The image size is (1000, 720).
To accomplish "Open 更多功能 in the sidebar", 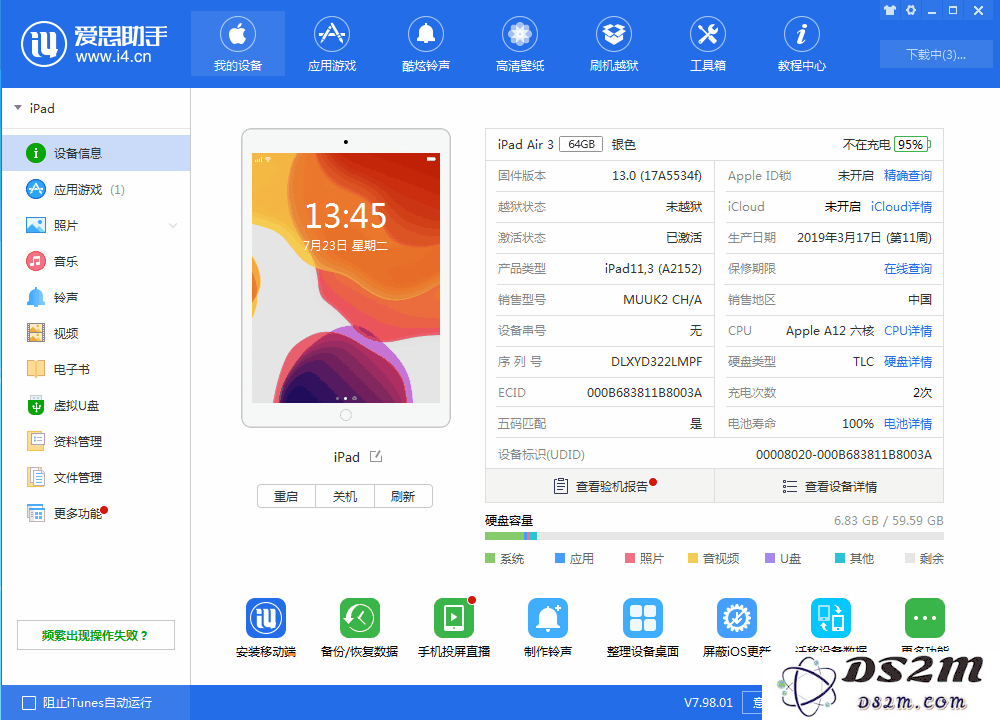I will point(96,513).
